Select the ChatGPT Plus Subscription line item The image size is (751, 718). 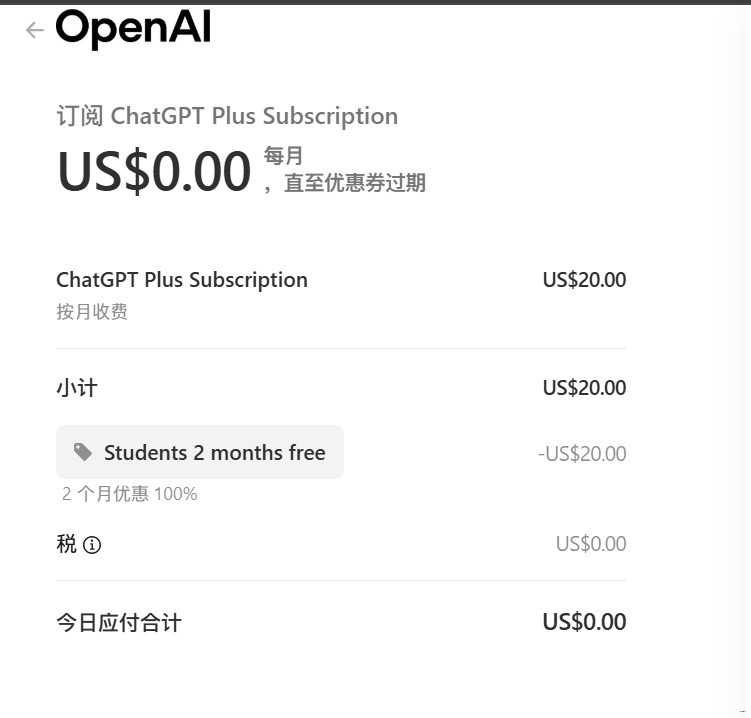pos(182,280)
